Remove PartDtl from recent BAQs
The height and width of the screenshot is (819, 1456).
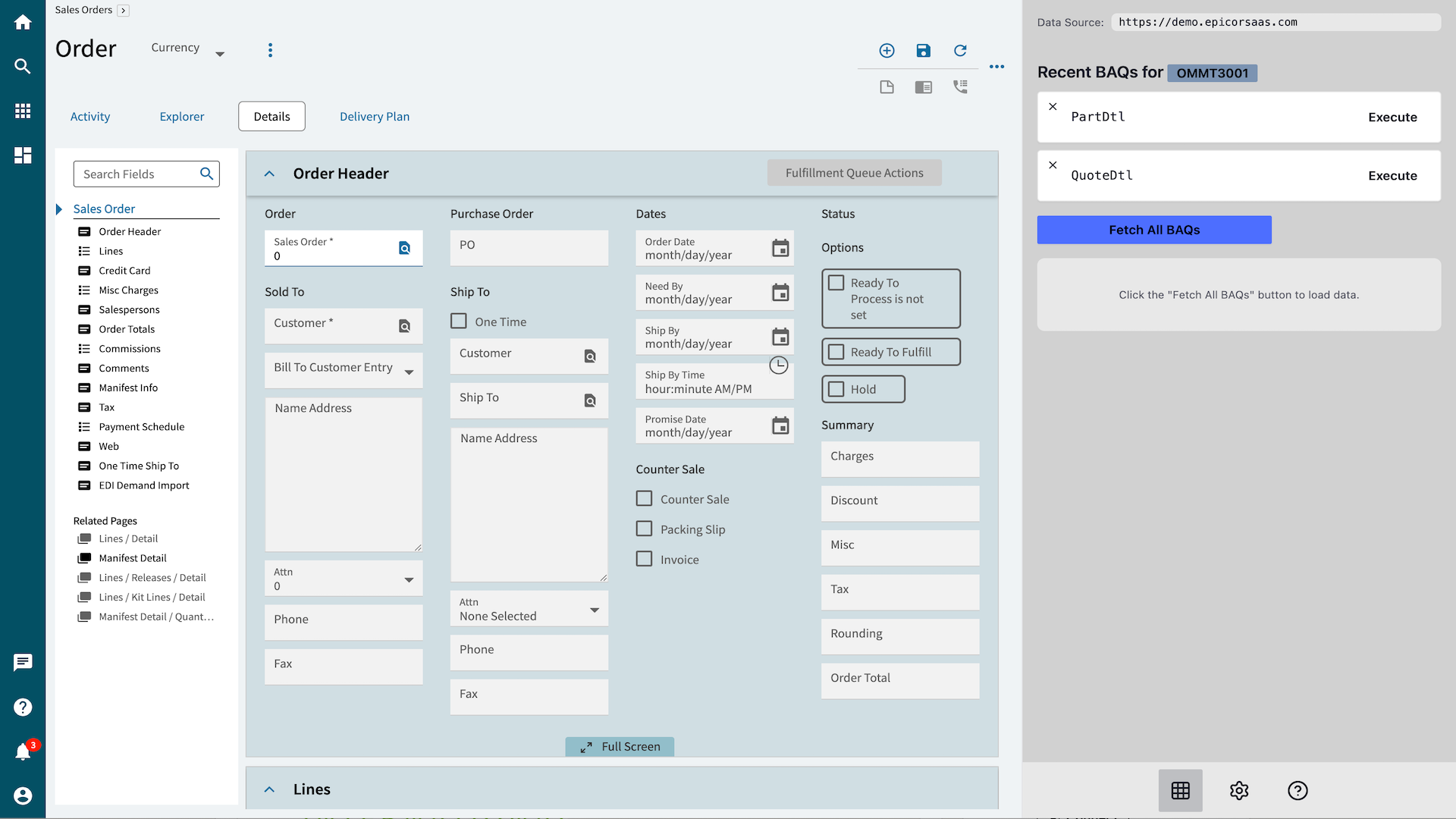tap(1053, 106)
